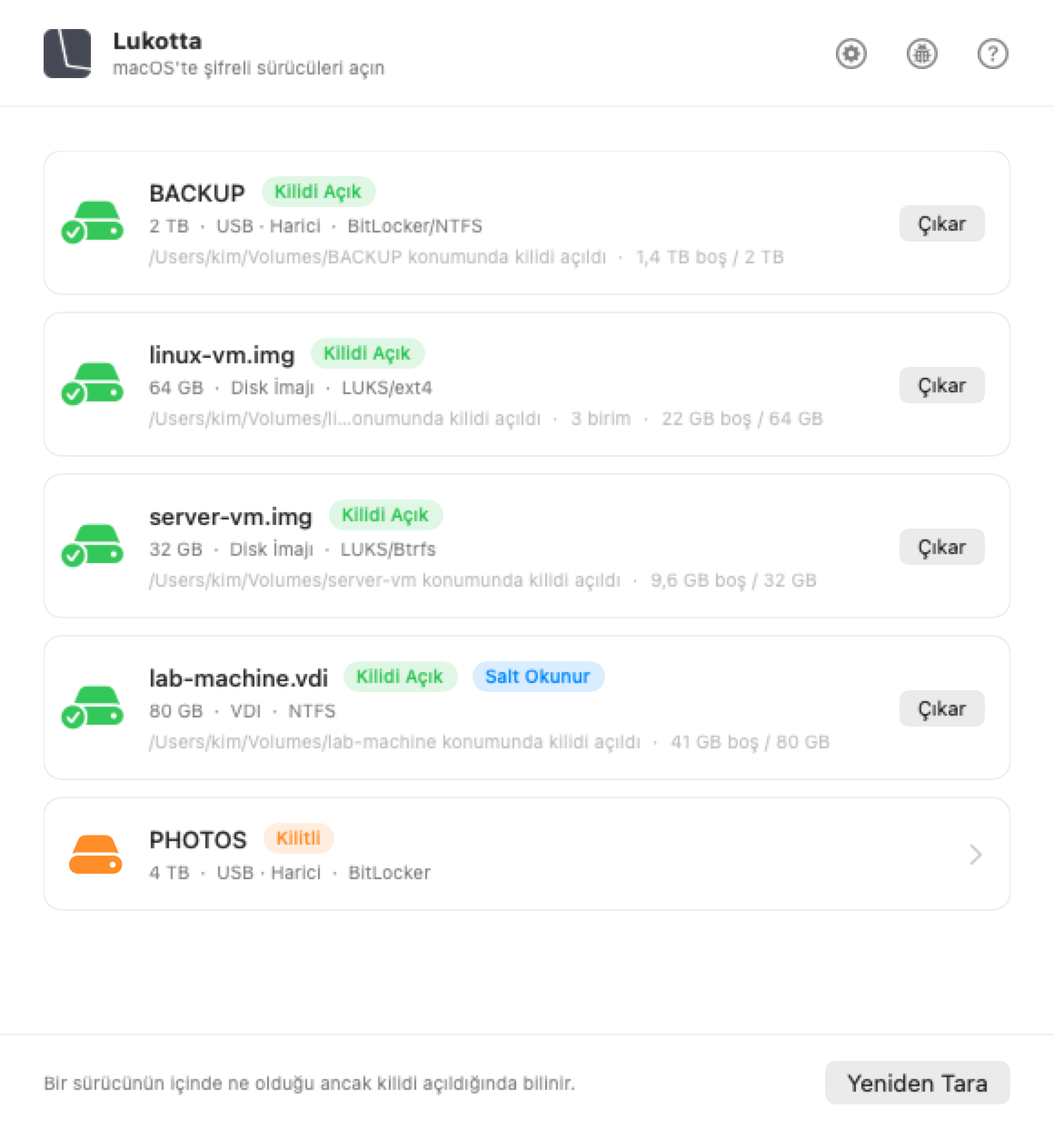
Task: Click the green server-vm.img drive icon
Action: pyautogui.click(x=93, y=546)
